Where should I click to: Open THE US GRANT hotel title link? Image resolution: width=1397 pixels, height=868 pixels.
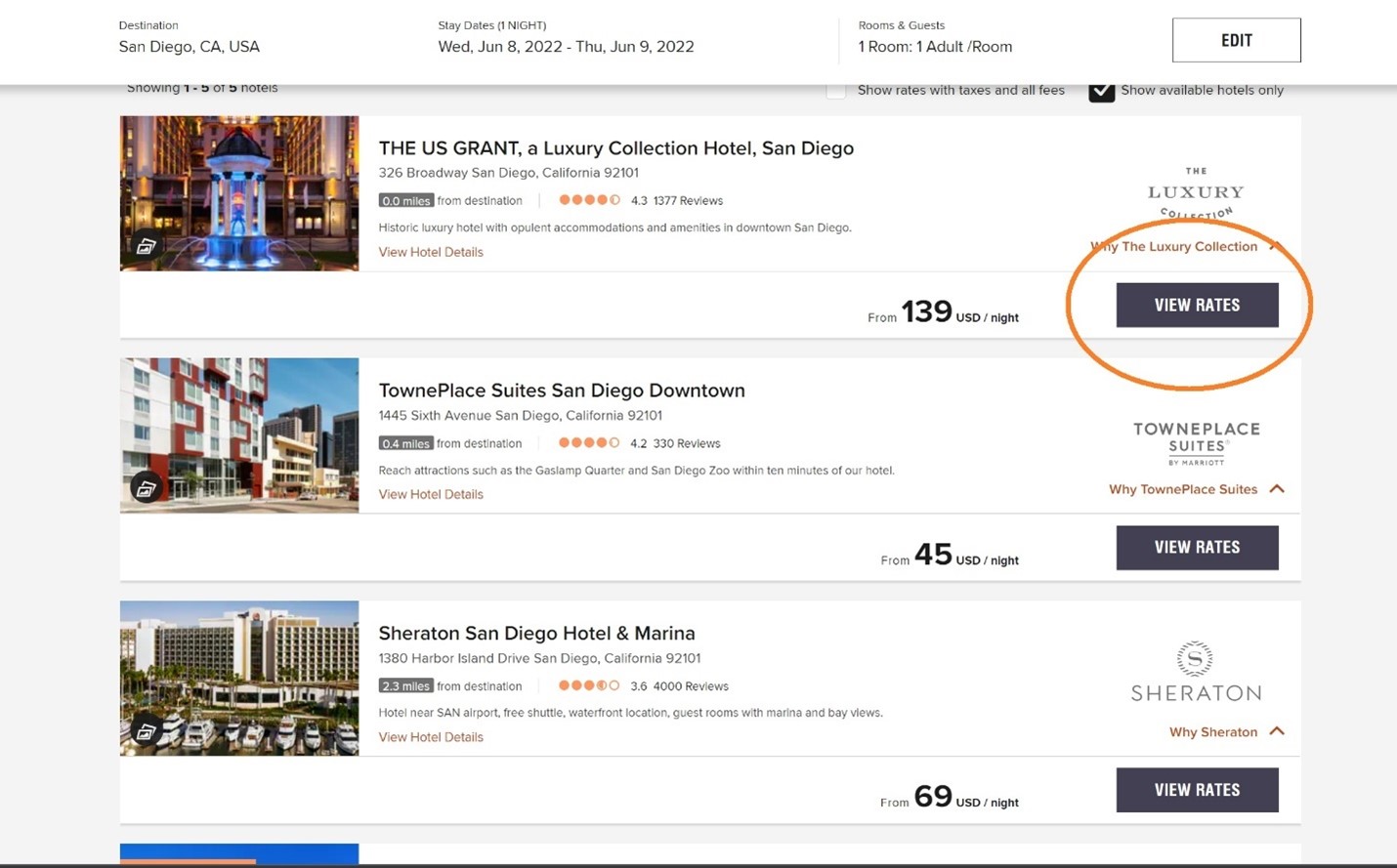coord(616,147)
